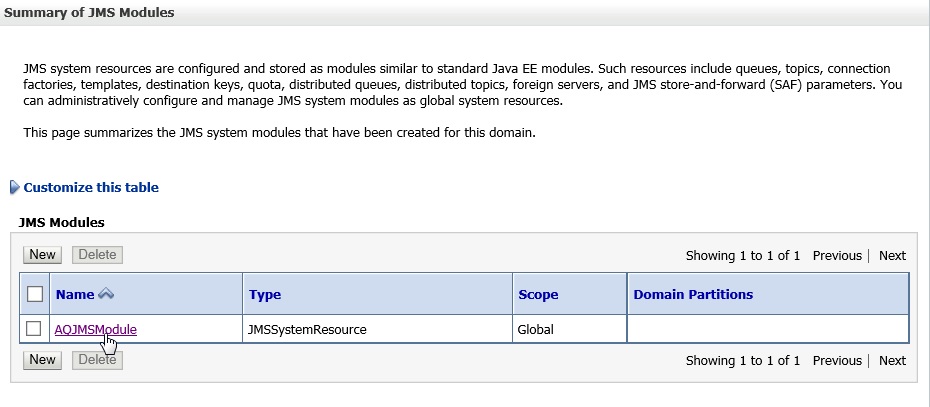The image size is (930, 407).
Task: Sort by the Name column header
Action: click(75, 294)
